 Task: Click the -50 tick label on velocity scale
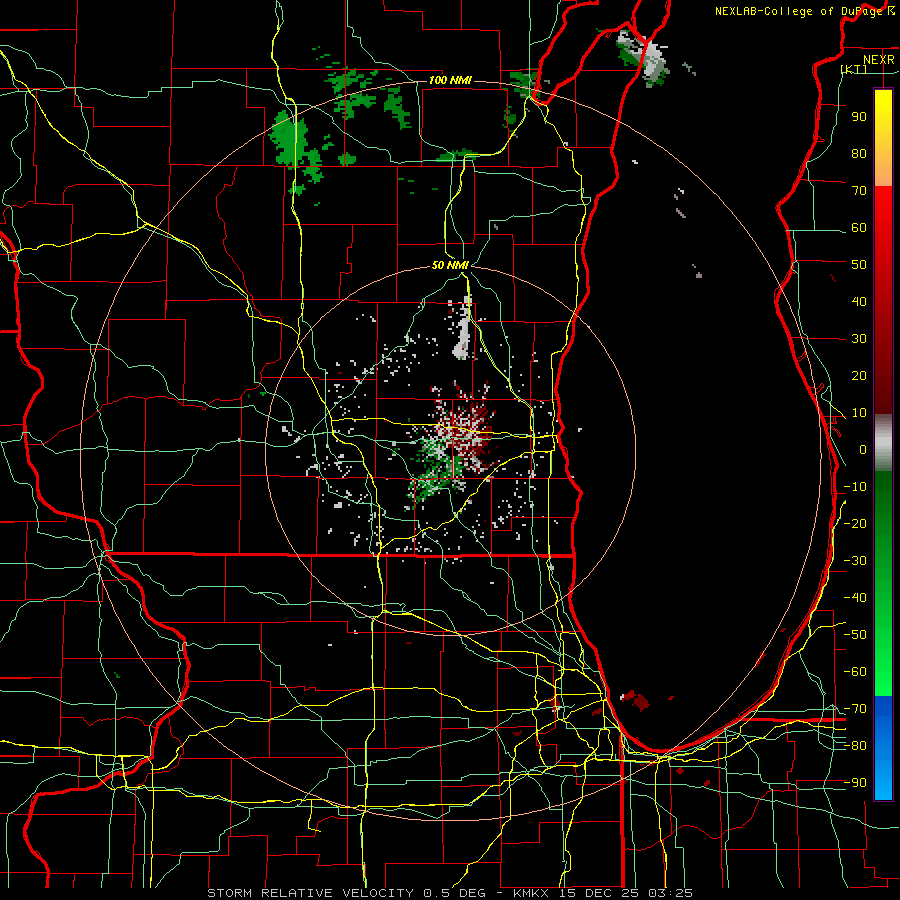point(855,635)
